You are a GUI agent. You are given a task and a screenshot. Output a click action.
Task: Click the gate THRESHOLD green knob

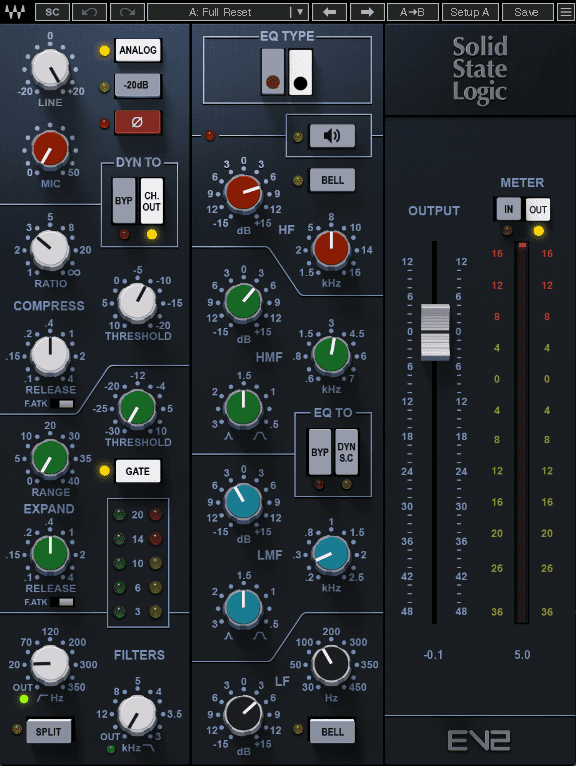[138, 408]
